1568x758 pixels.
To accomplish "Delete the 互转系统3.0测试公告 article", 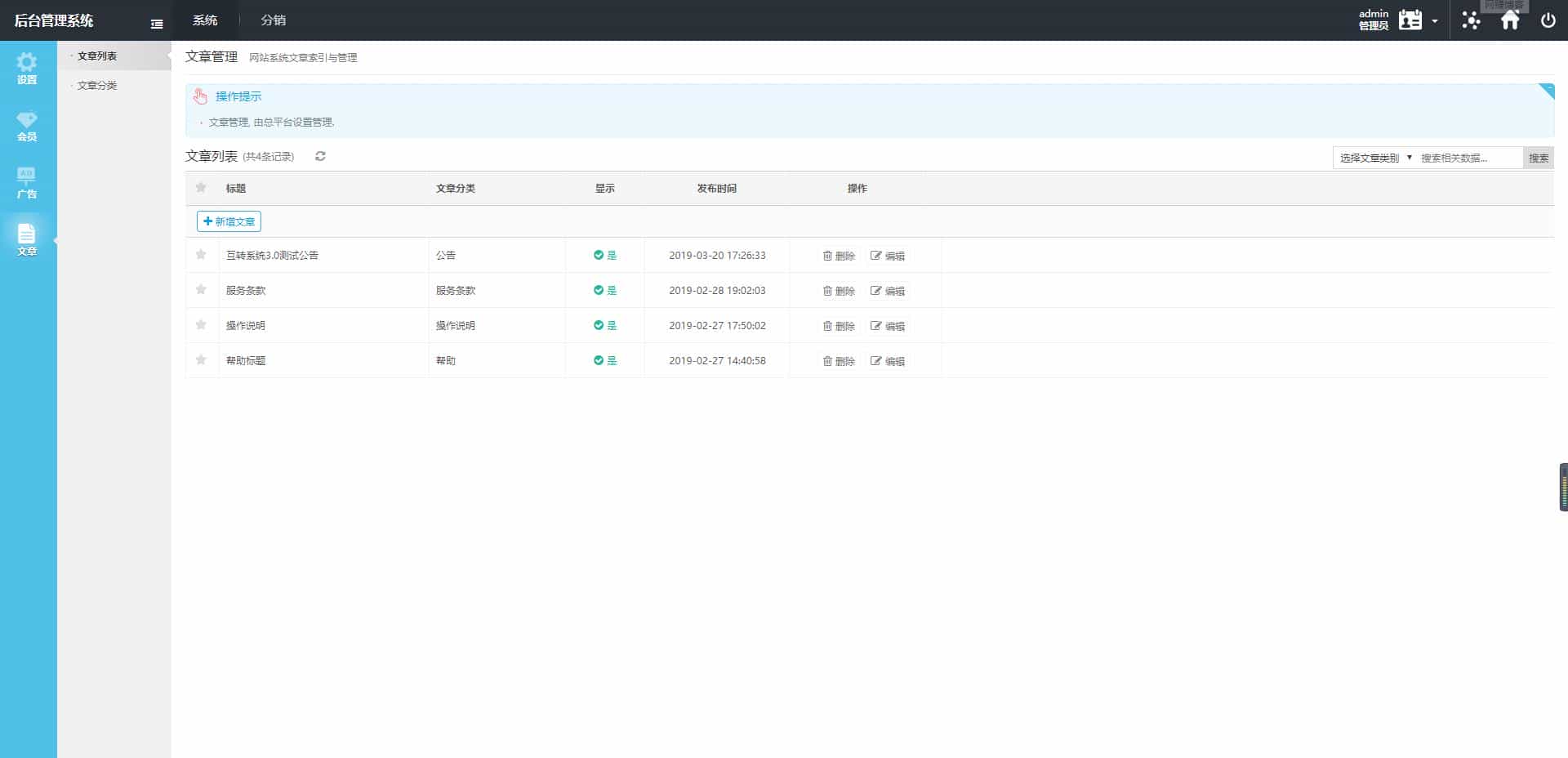I will 839,256.
